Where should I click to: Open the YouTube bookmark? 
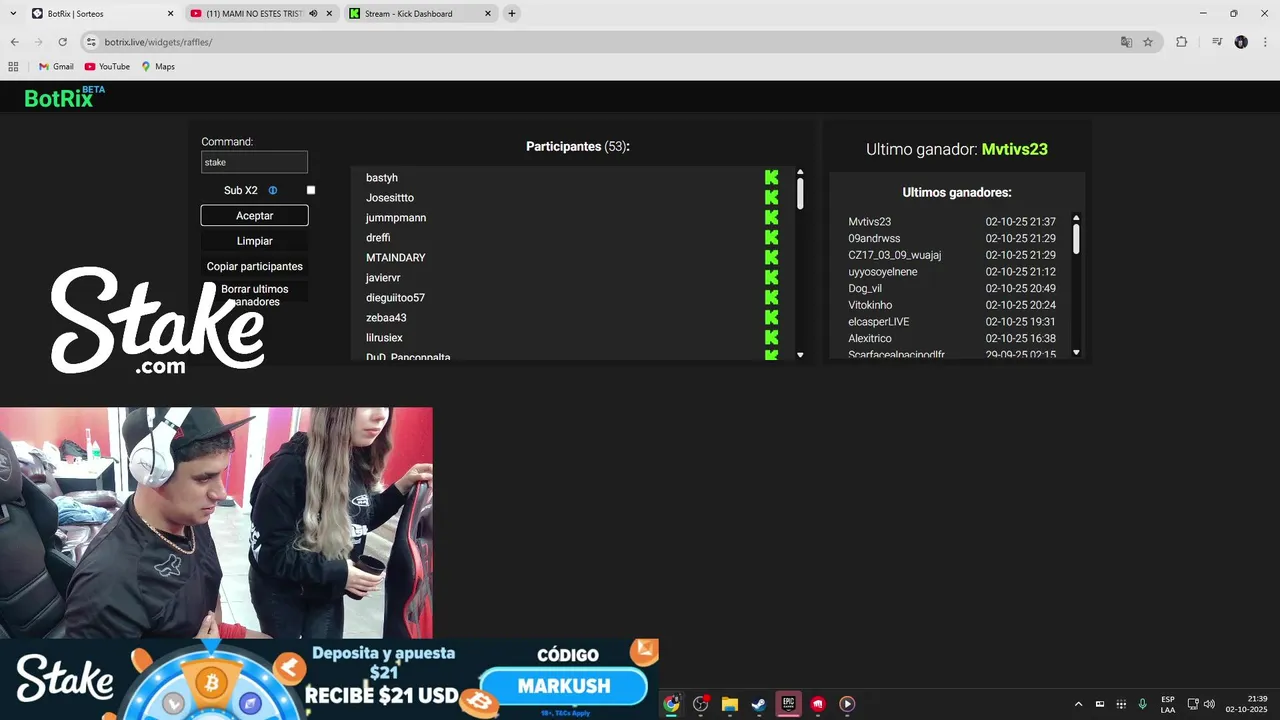[107, 66]
